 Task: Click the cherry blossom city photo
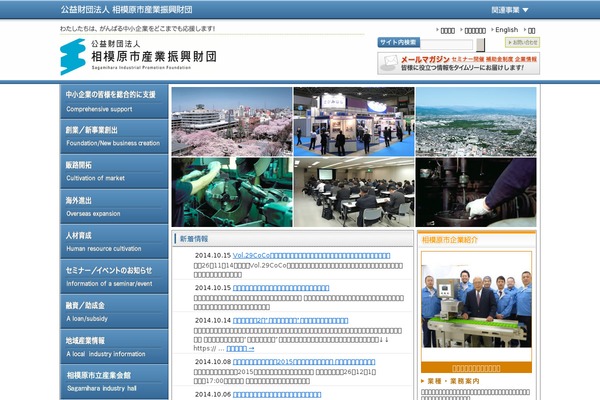(x=232, y=121)
